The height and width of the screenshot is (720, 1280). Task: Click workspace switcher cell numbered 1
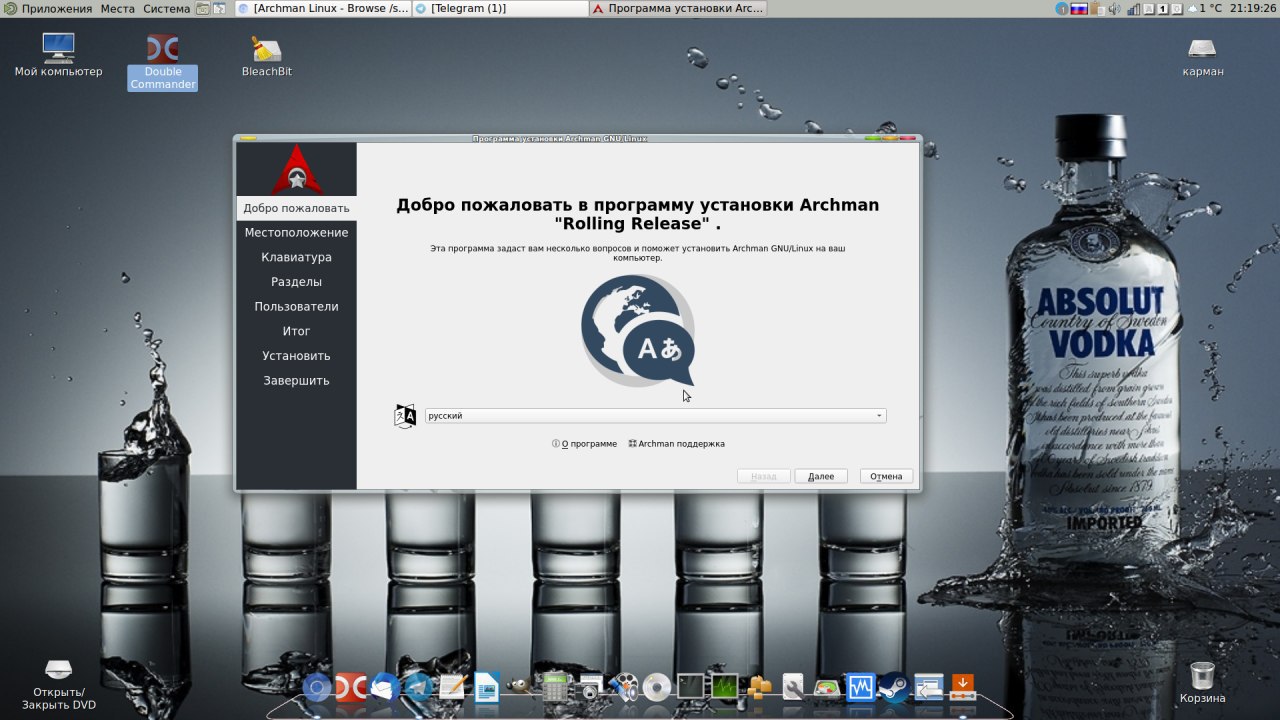(1163, 9)
